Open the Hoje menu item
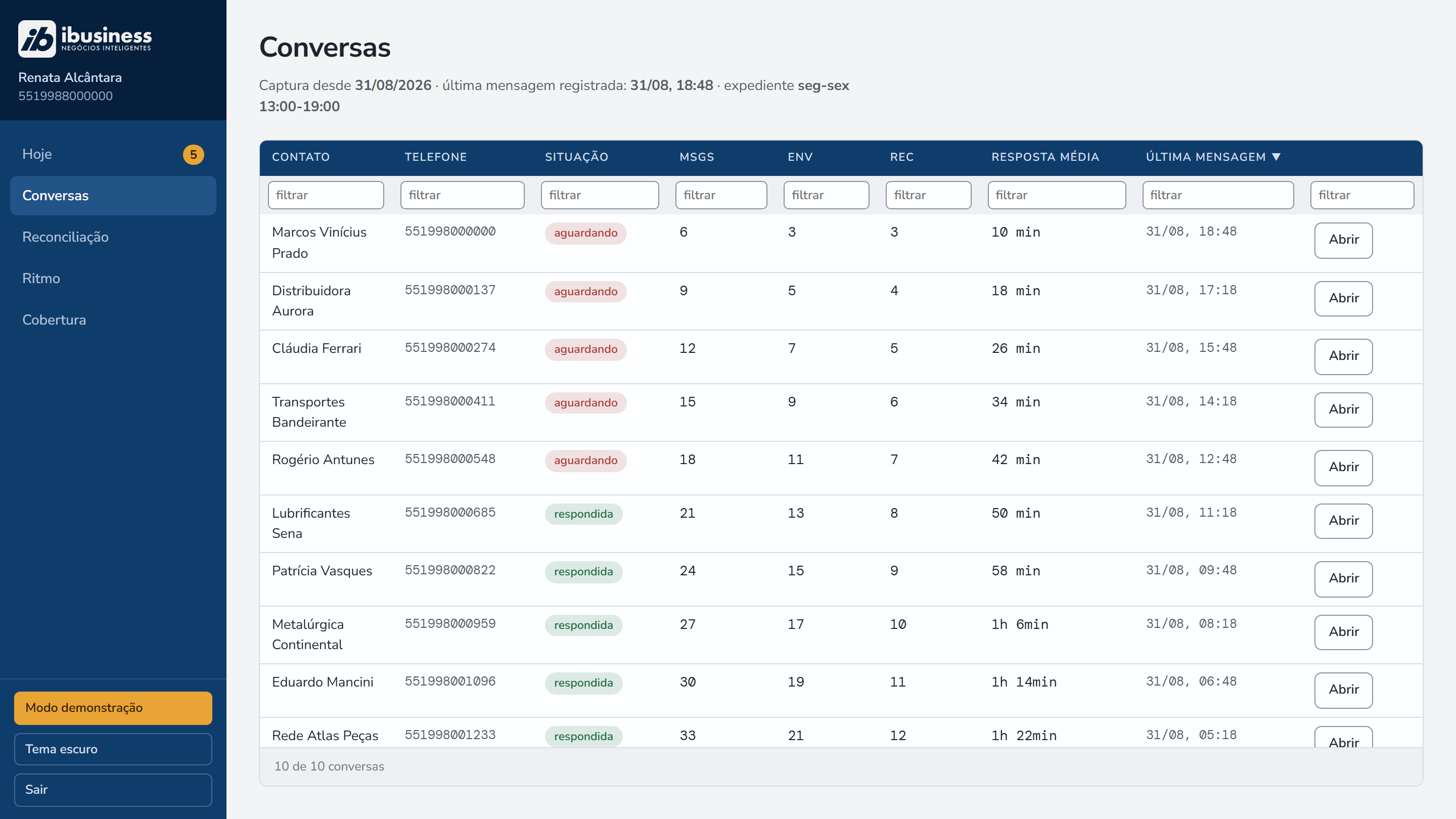1456x819 pixels. (x=113, y=154)
